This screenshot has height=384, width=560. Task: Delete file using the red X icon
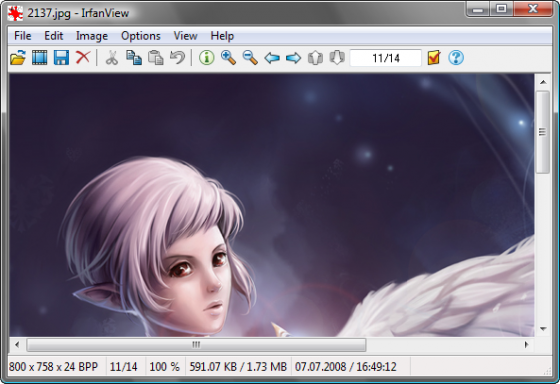coord(83,57)
